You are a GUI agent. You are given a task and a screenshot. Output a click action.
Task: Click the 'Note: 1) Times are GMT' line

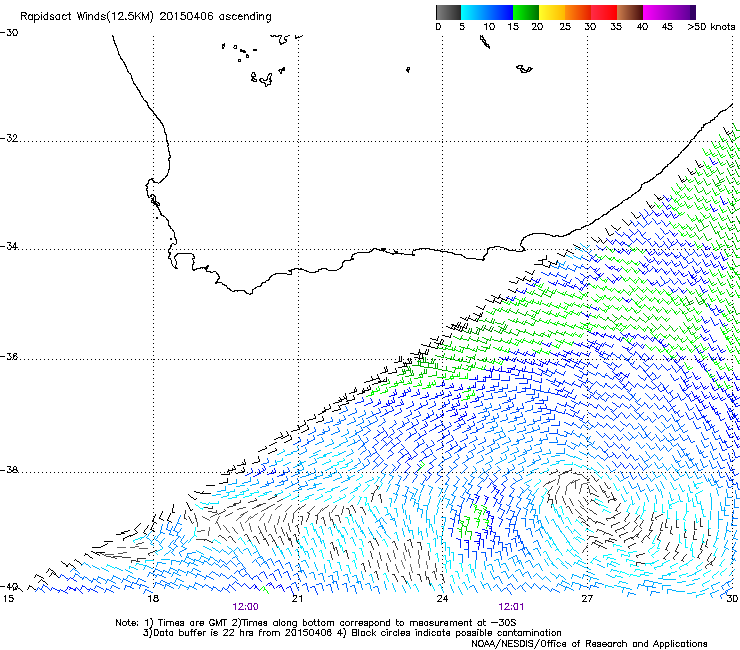coord(315,623)
